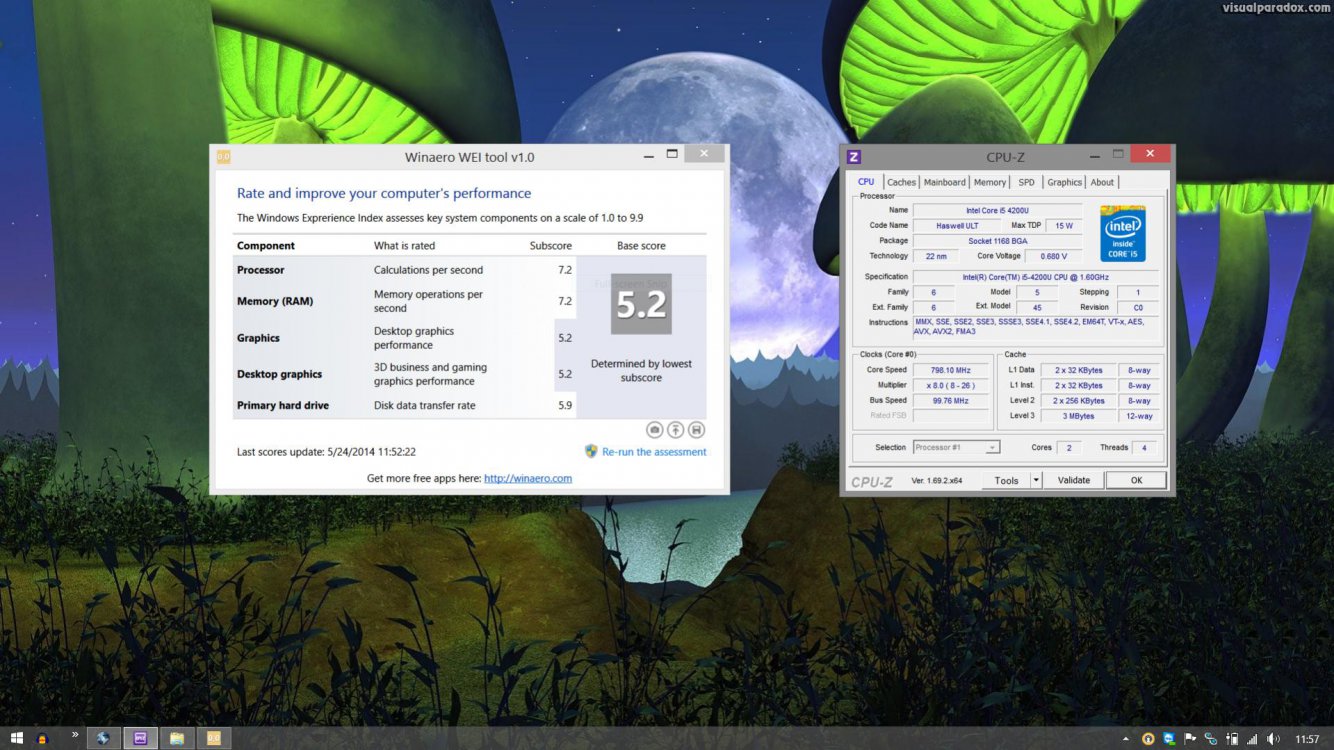
Task: Switch to the Mainboard tab in CPU-Z
Action: 945,182
